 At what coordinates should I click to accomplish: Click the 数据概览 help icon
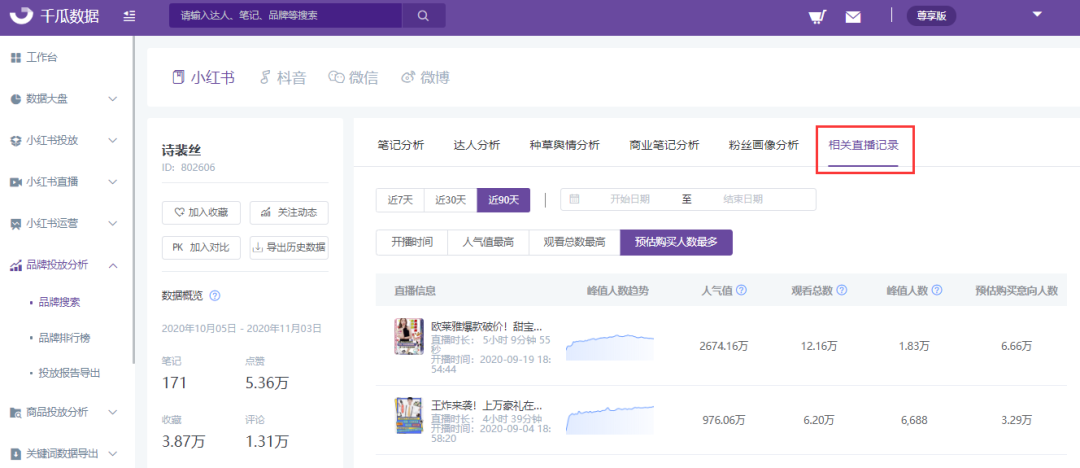tap(214, 296)
